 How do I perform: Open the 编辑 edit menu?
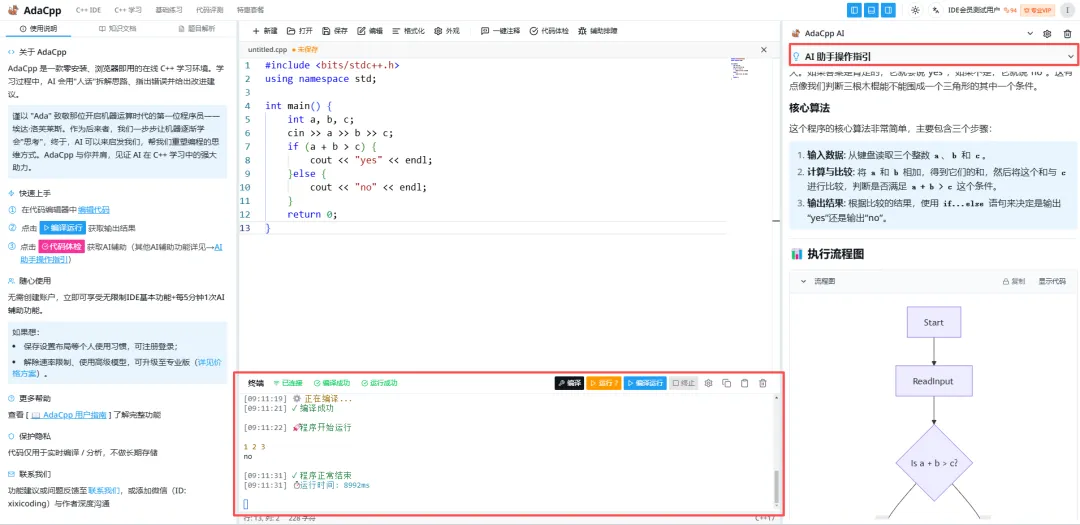click(370, 31)
